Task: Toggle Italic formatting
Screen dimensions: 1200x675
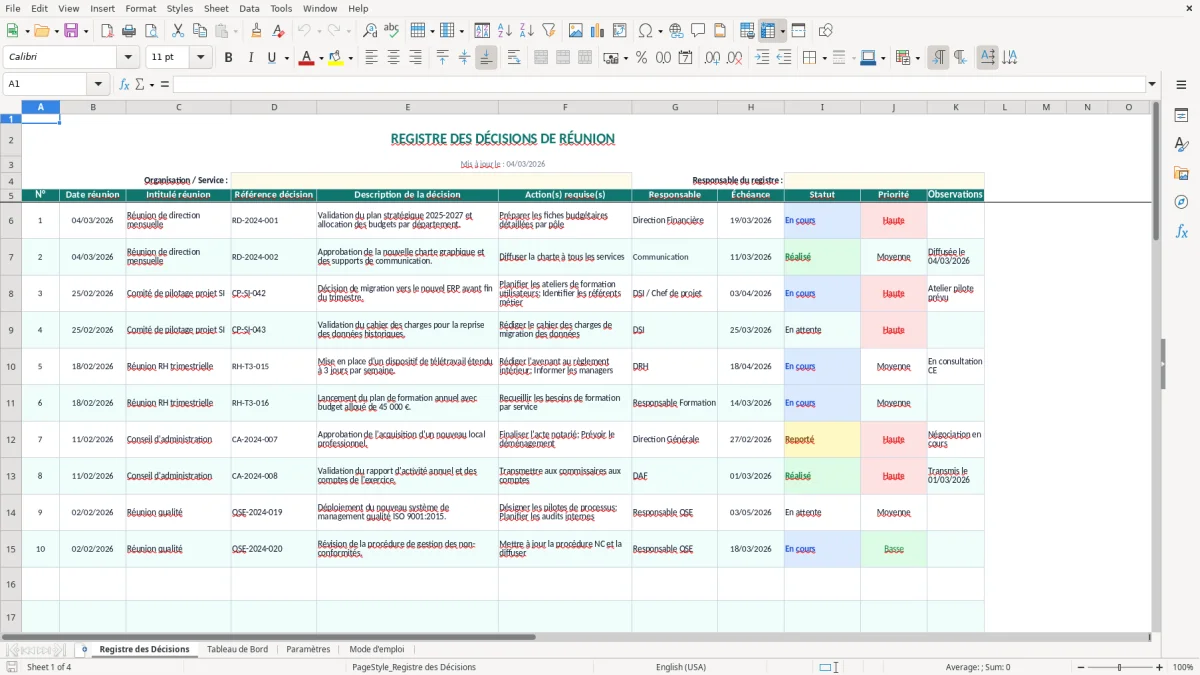Action: 250,58
